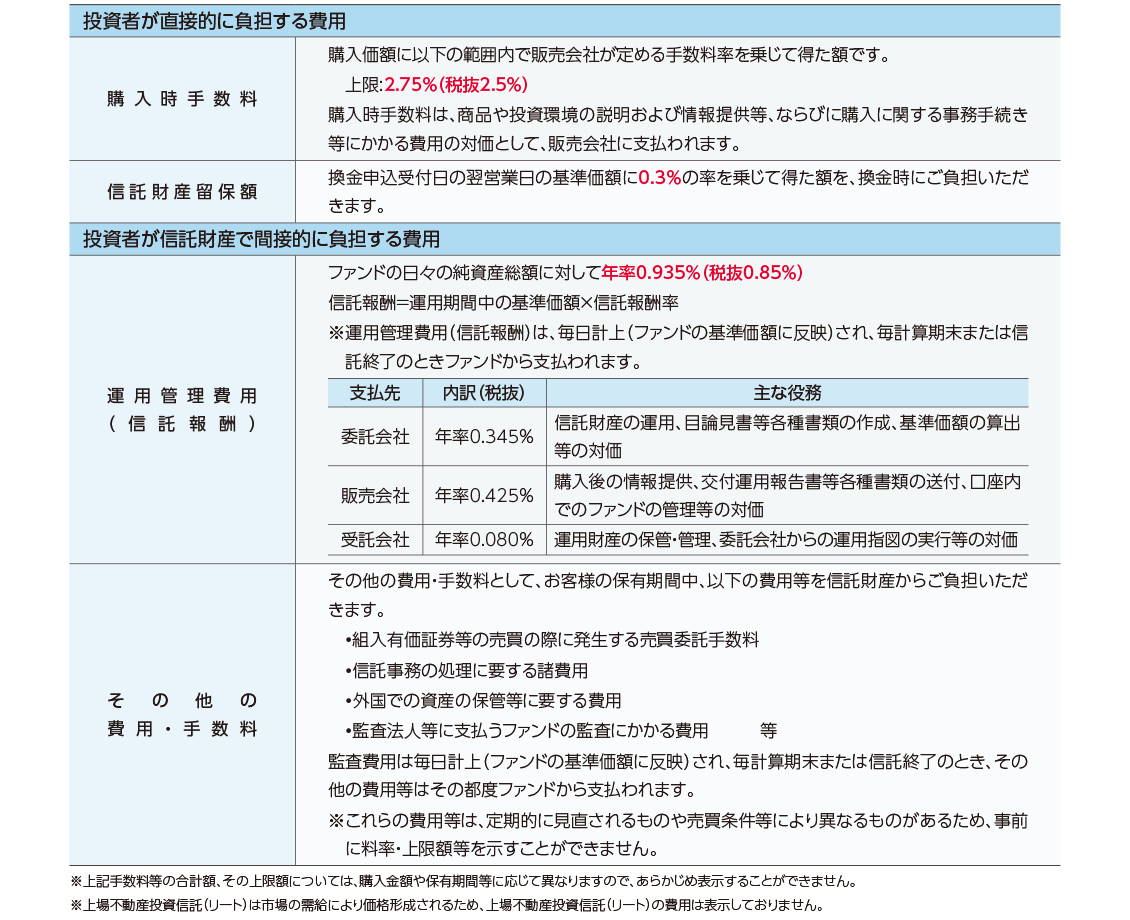
Task: Select the 購入時手数料 row label
Action: 182,99
